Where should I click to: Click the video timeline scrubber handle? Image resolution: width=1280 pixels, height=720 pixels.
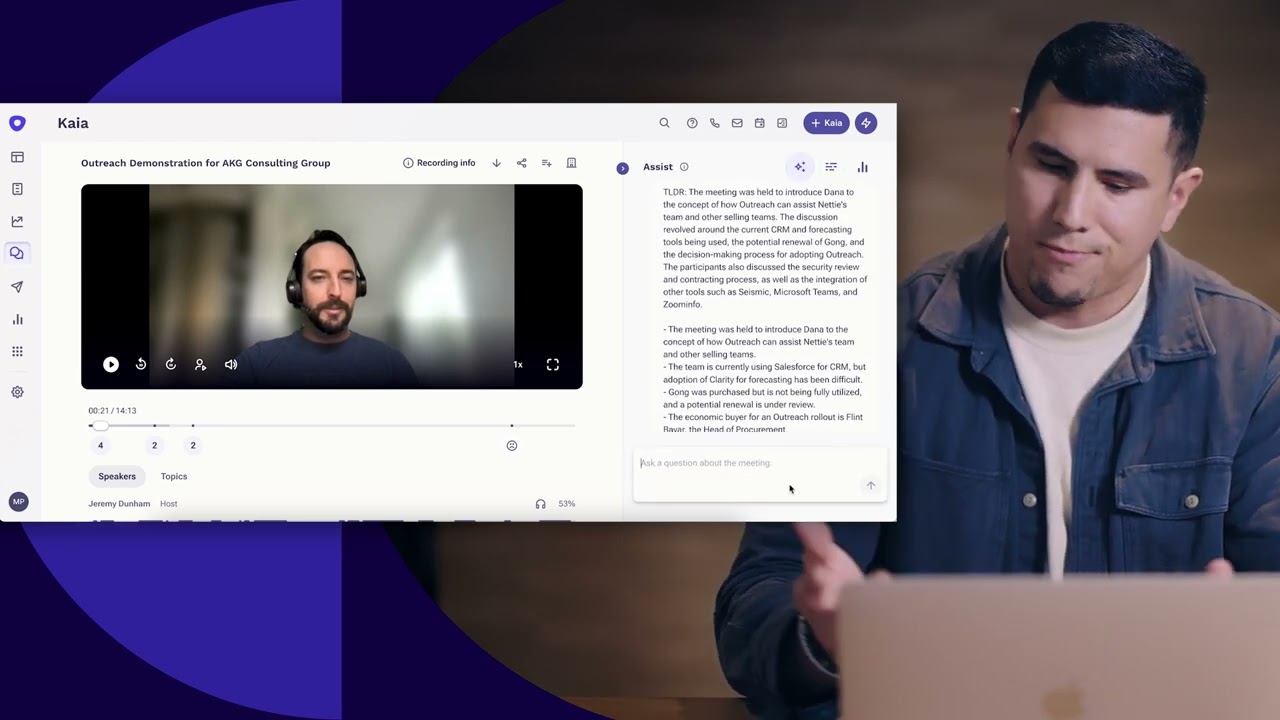click(x=100, y=426)
